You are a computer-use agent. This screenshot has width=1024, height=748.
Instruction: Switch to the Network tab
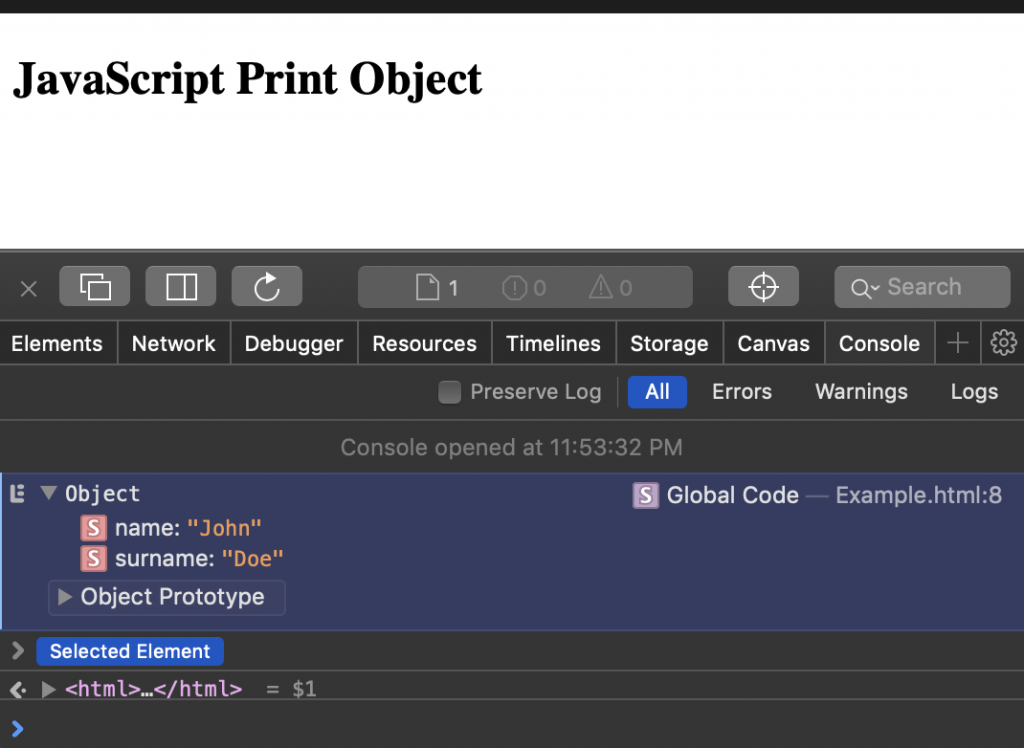173,342
